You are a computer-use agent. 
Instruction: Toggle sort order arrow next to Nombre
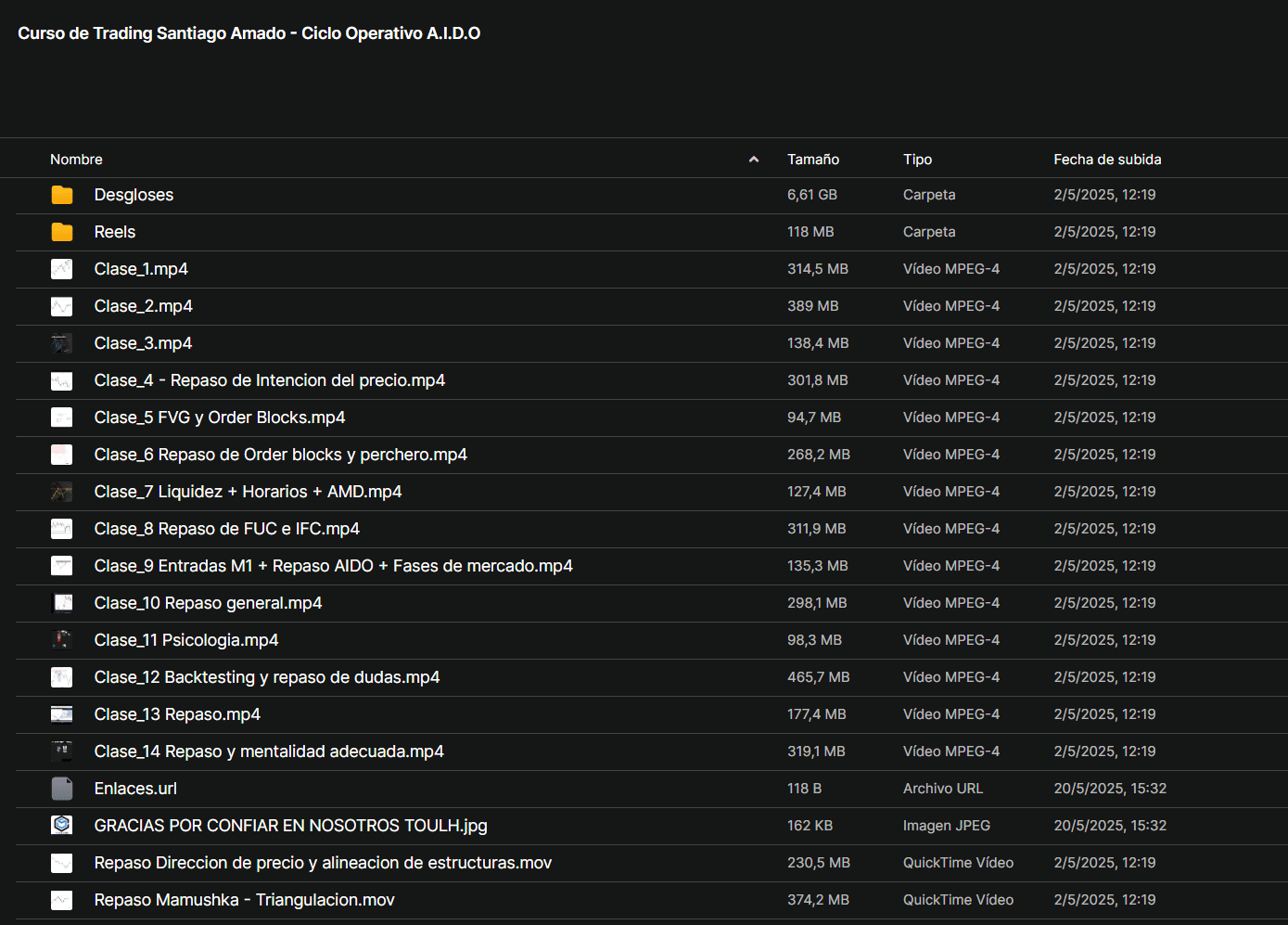pos(754,160)
